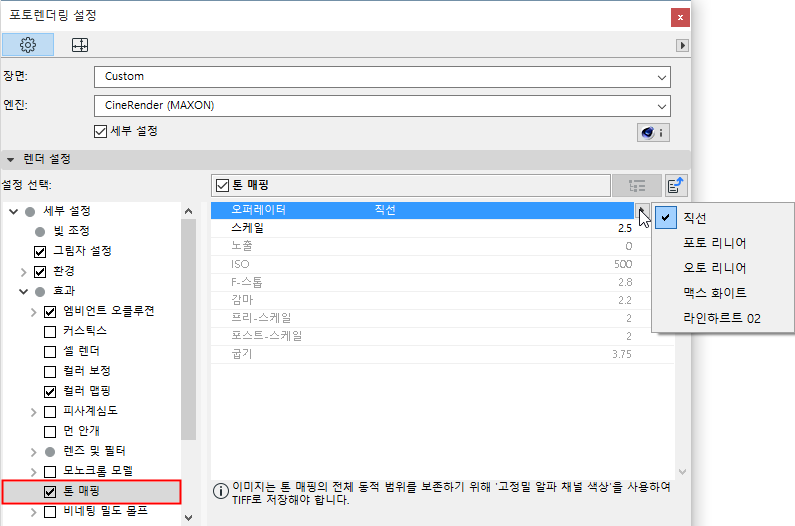Disable the 컬러 맵핑 checkbox

click(x=50, y=392)
